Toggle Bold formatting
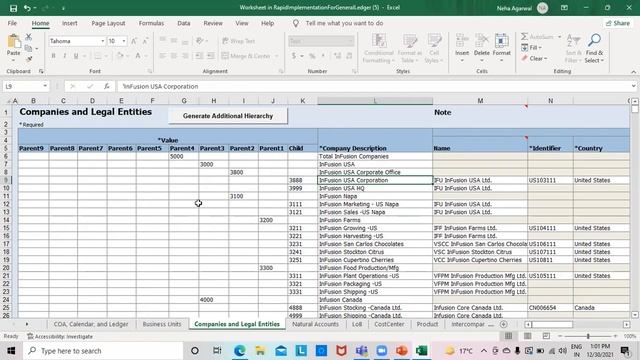The height and width of the screenshot is (360, 640). point(53,56)
